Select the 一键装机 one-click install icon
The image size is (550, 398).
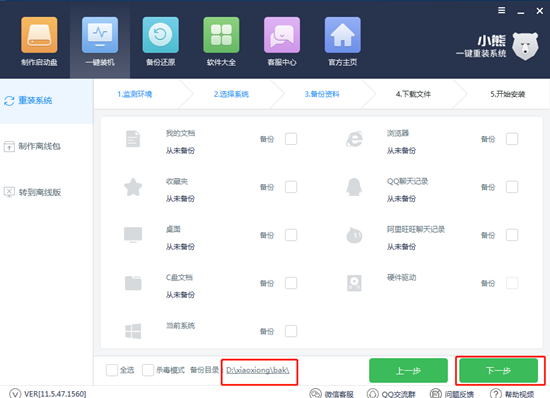pos(100,35)
